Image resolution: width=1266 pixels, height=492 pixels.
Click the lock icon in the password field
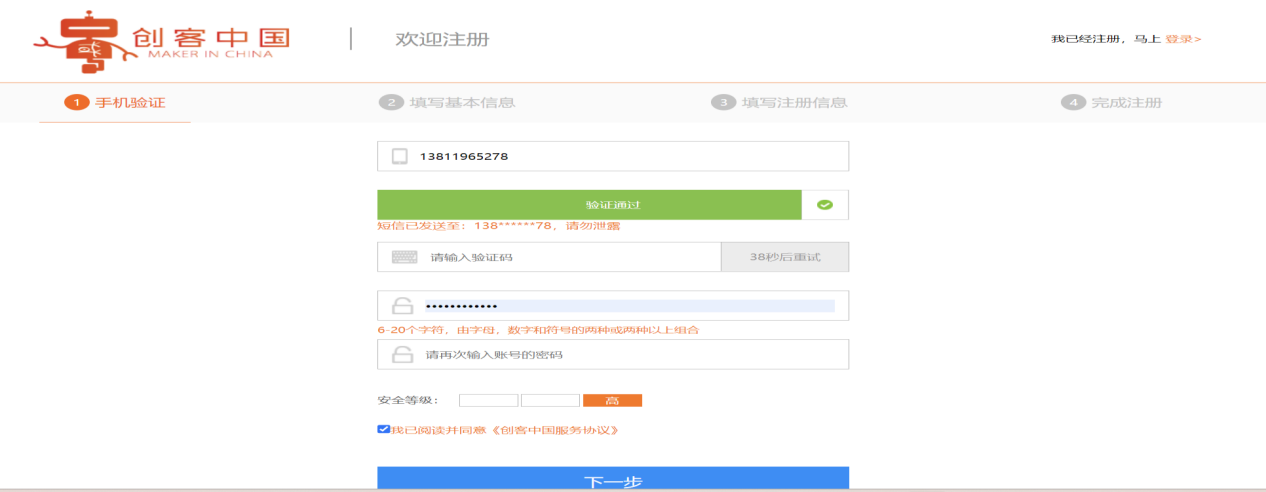402,306
